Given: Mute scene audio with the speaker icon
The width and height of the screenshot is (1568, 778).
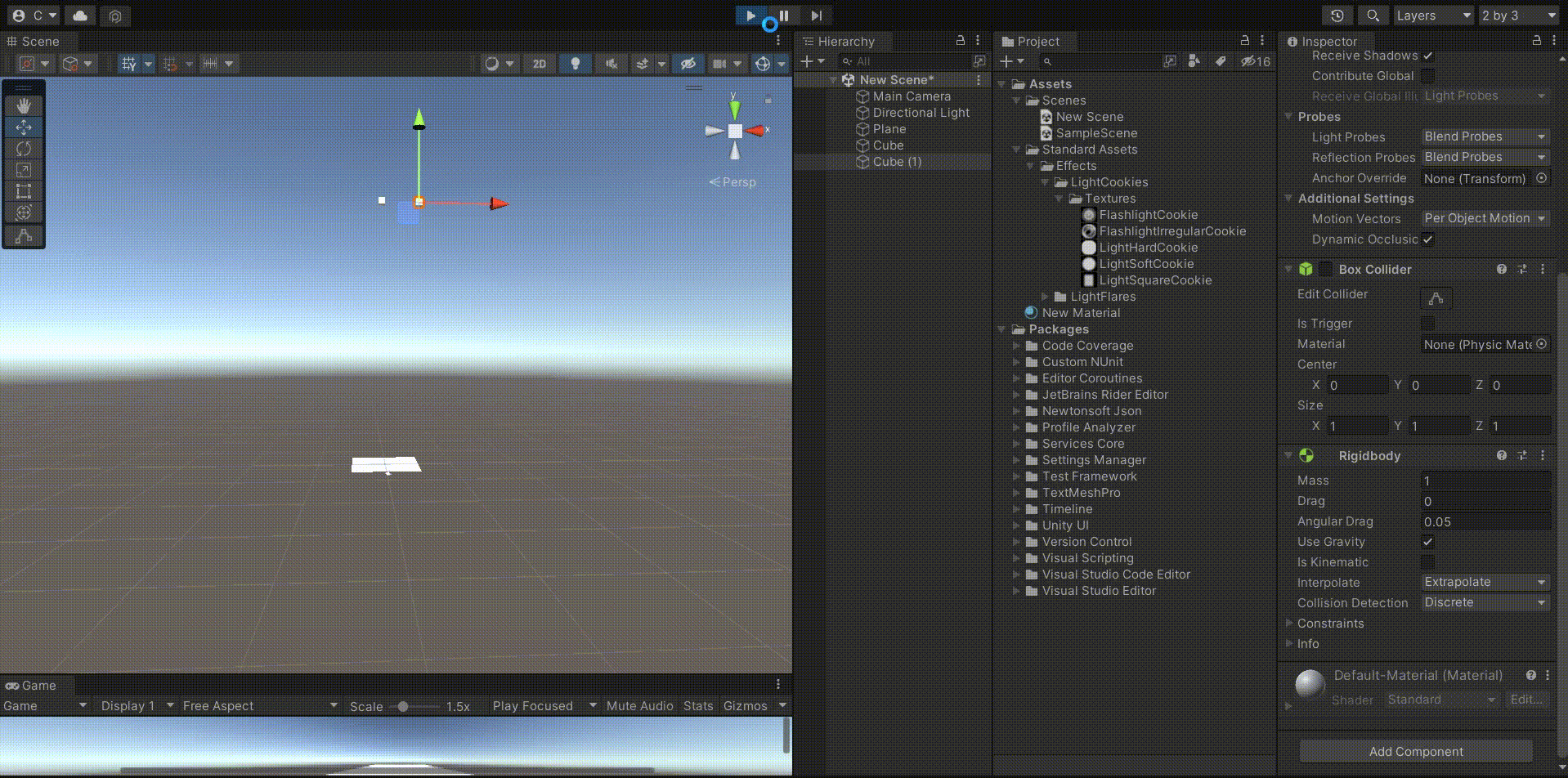Looking at the screenshot, I should (x=611, y=63).
